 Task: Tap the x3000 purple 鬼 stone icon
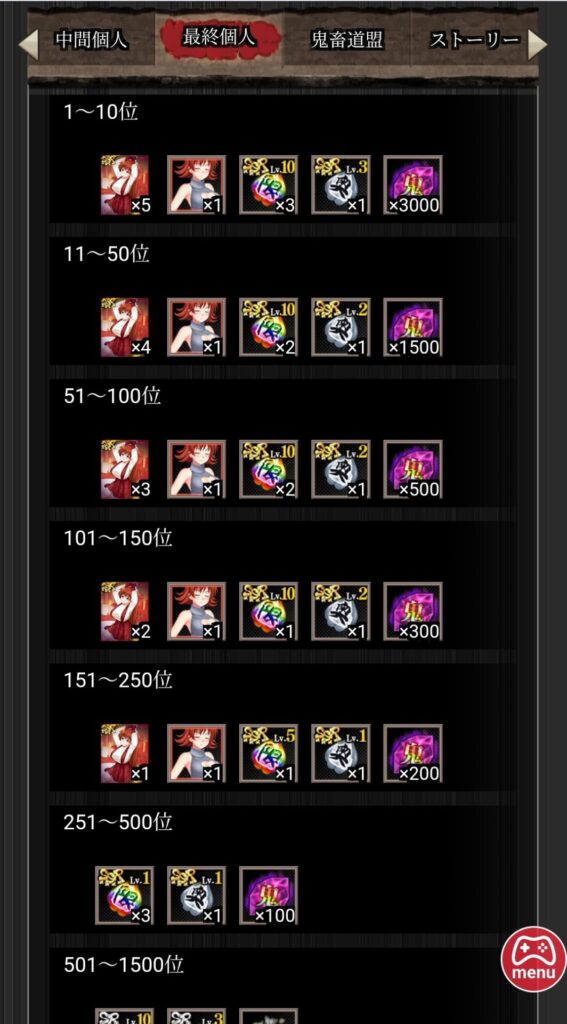coord(412,185)
